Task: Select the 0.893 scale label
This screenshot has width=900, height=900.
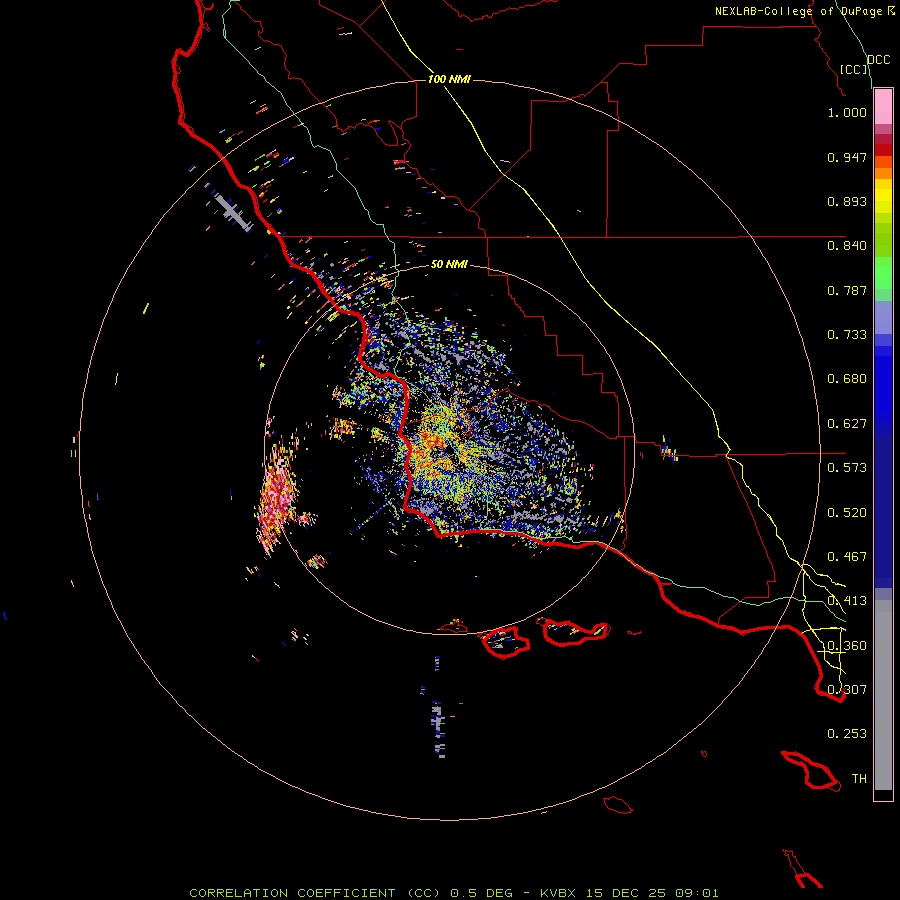Action: (847, 201)
